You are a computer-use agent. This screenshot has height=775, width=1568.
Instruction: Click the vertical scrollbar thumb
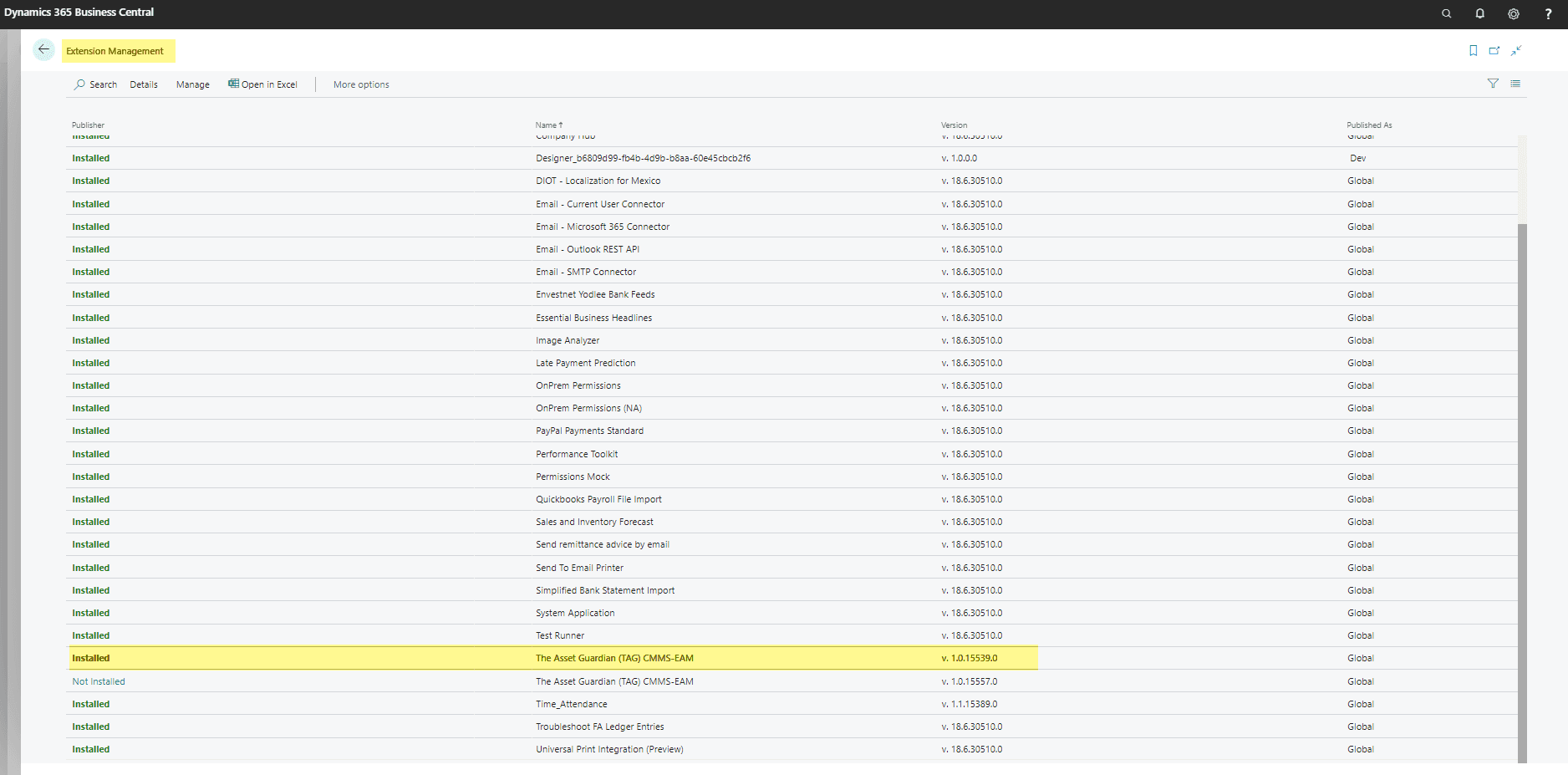pos(1522,493)
